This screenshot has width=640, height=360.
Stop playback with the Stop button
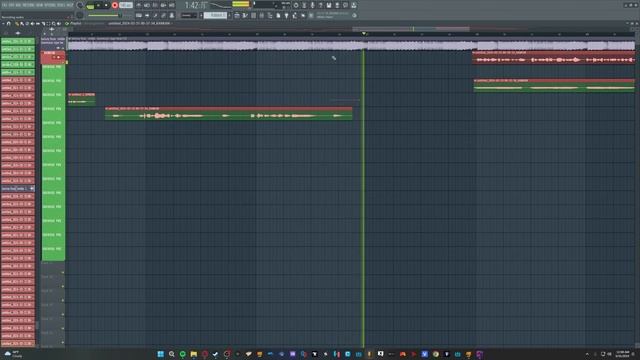click(x=106, y=5)
